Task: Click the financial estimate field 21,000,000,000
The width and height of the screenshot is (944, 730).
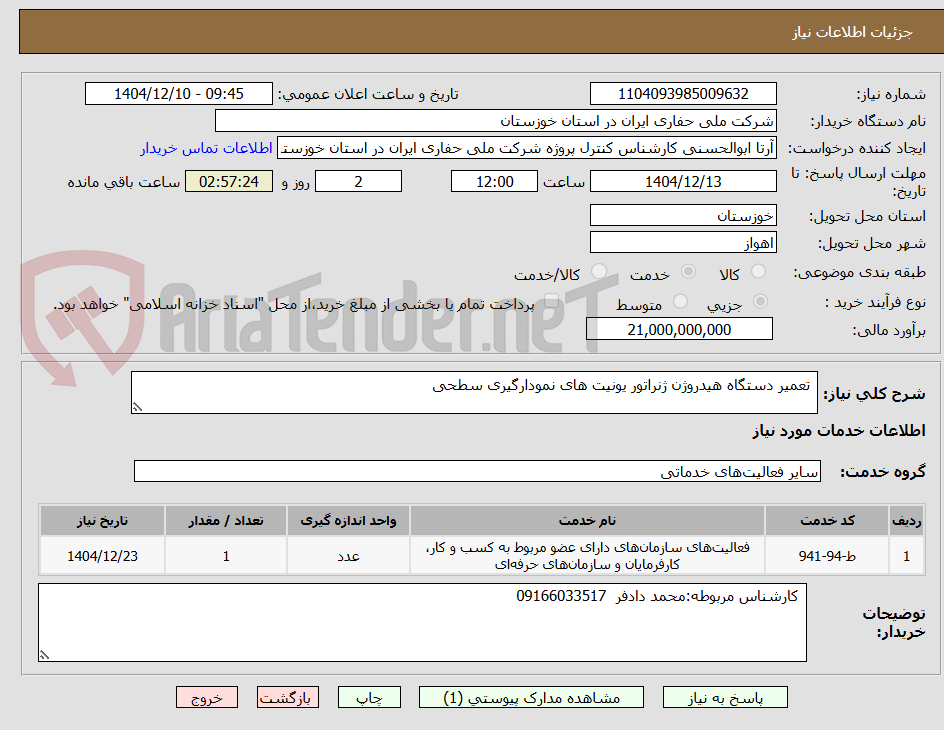Action: point(679,329)
